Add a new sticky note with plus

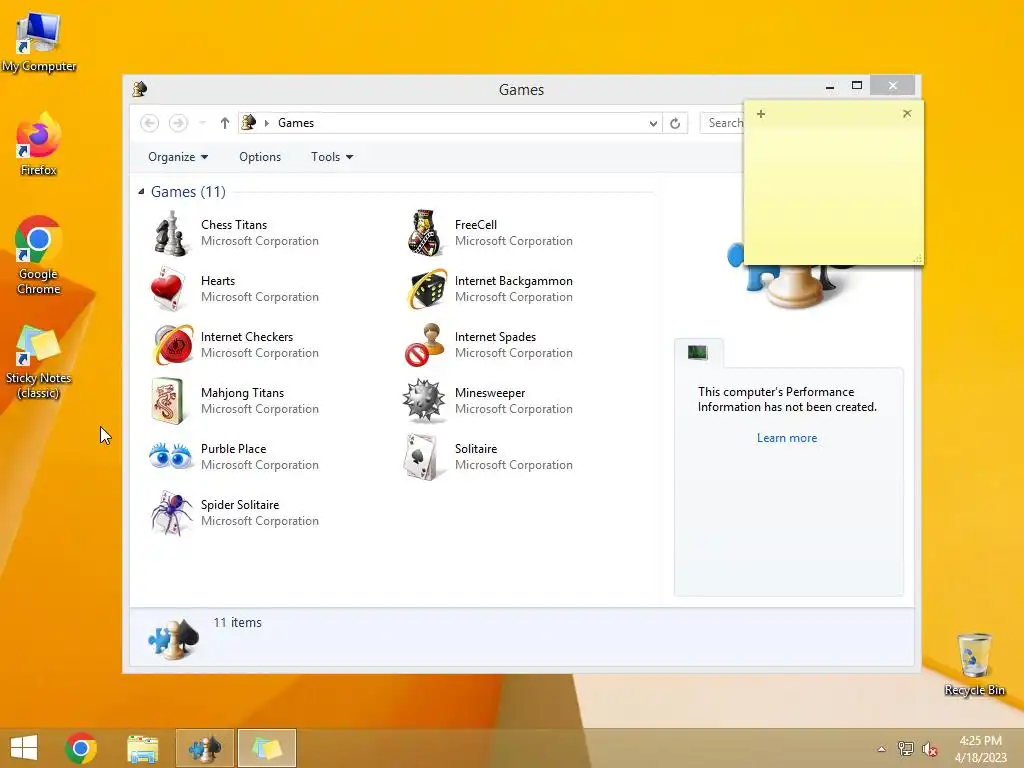[761, 114]
